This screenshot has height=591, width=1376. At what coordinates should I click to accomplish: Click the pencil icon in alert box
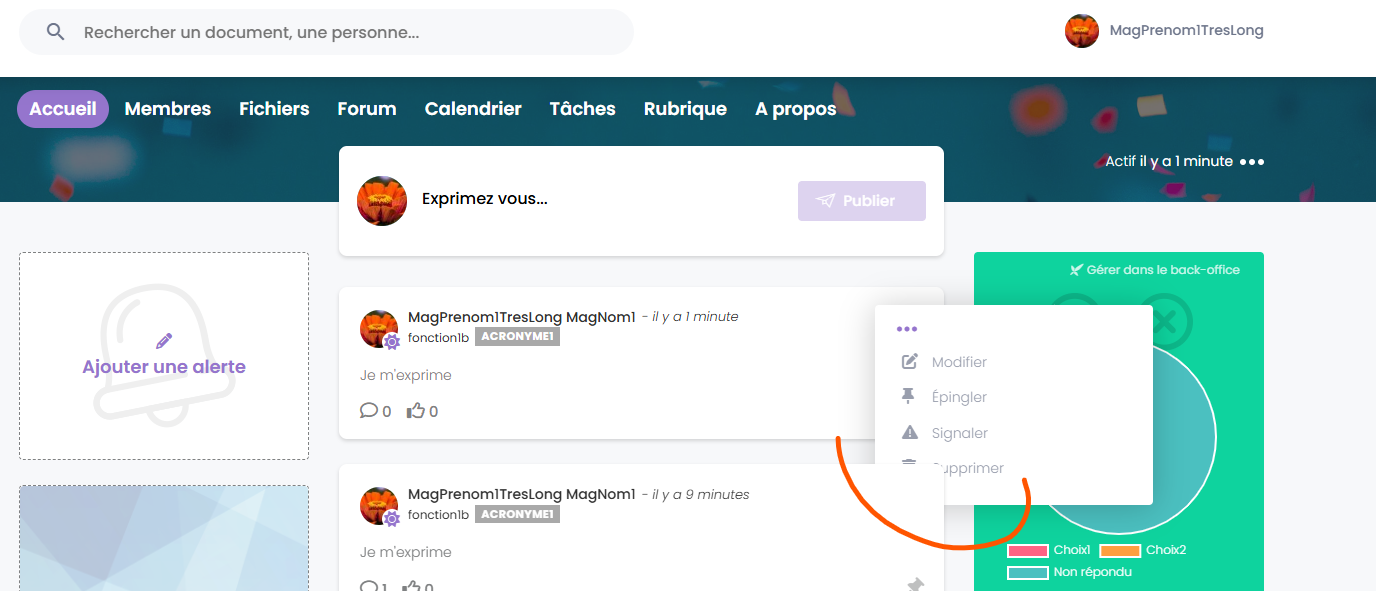164,341
